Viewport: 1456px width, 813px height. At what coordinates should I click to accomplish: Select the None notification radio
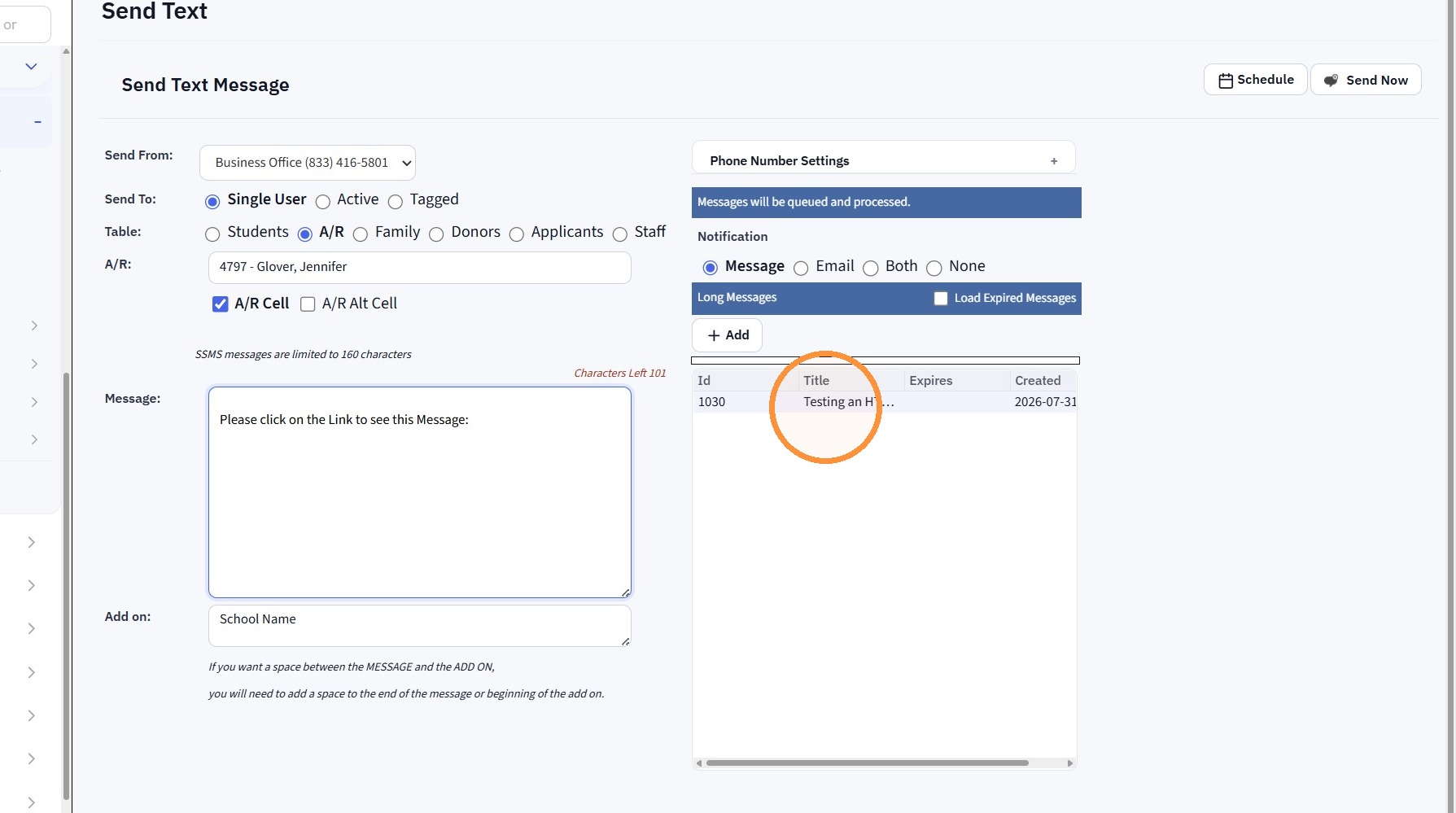click(934, 268)
